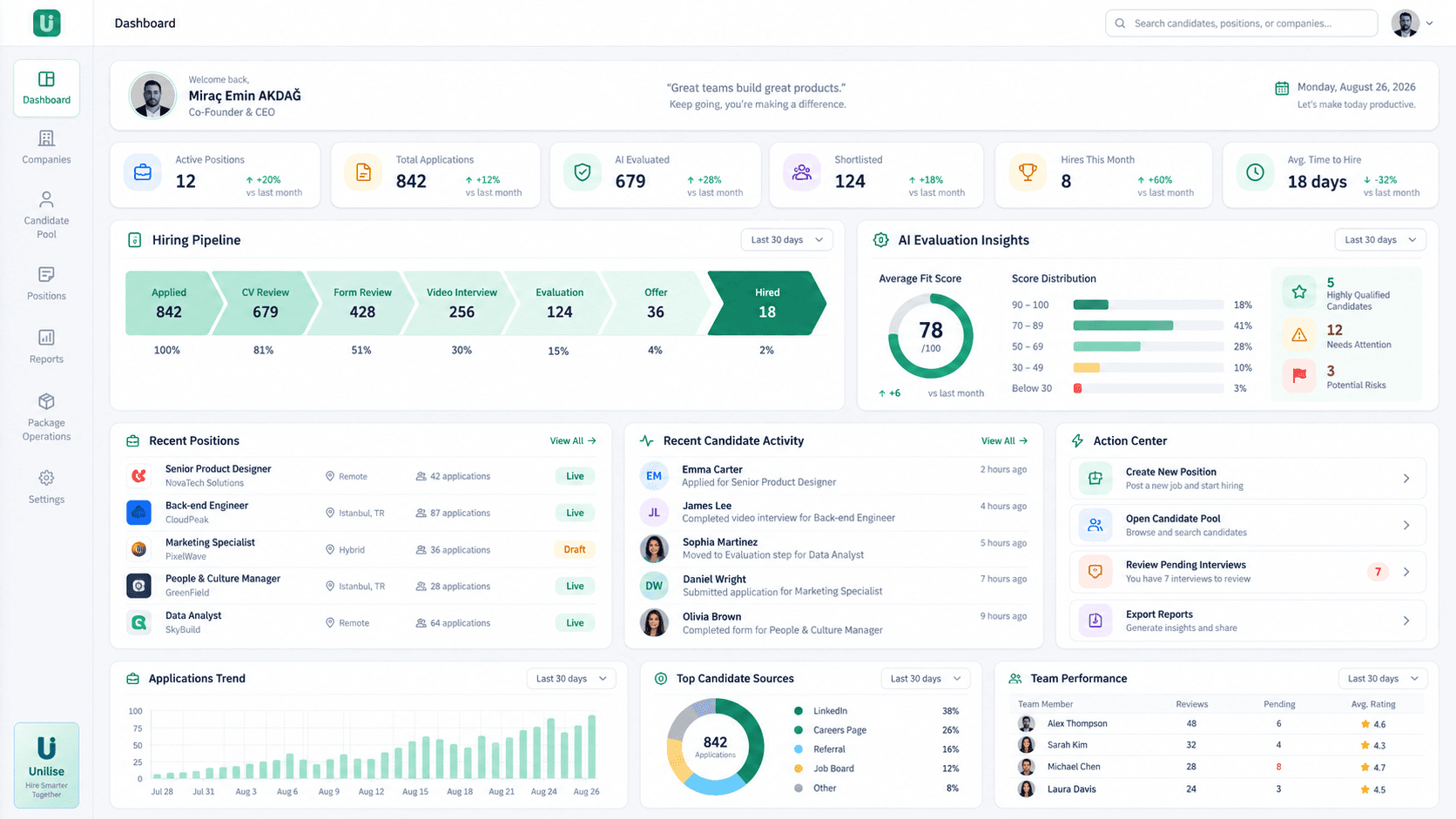
Task: Open AI Evaluation Insights Last 30 days dropdown
Action: 1380,240
